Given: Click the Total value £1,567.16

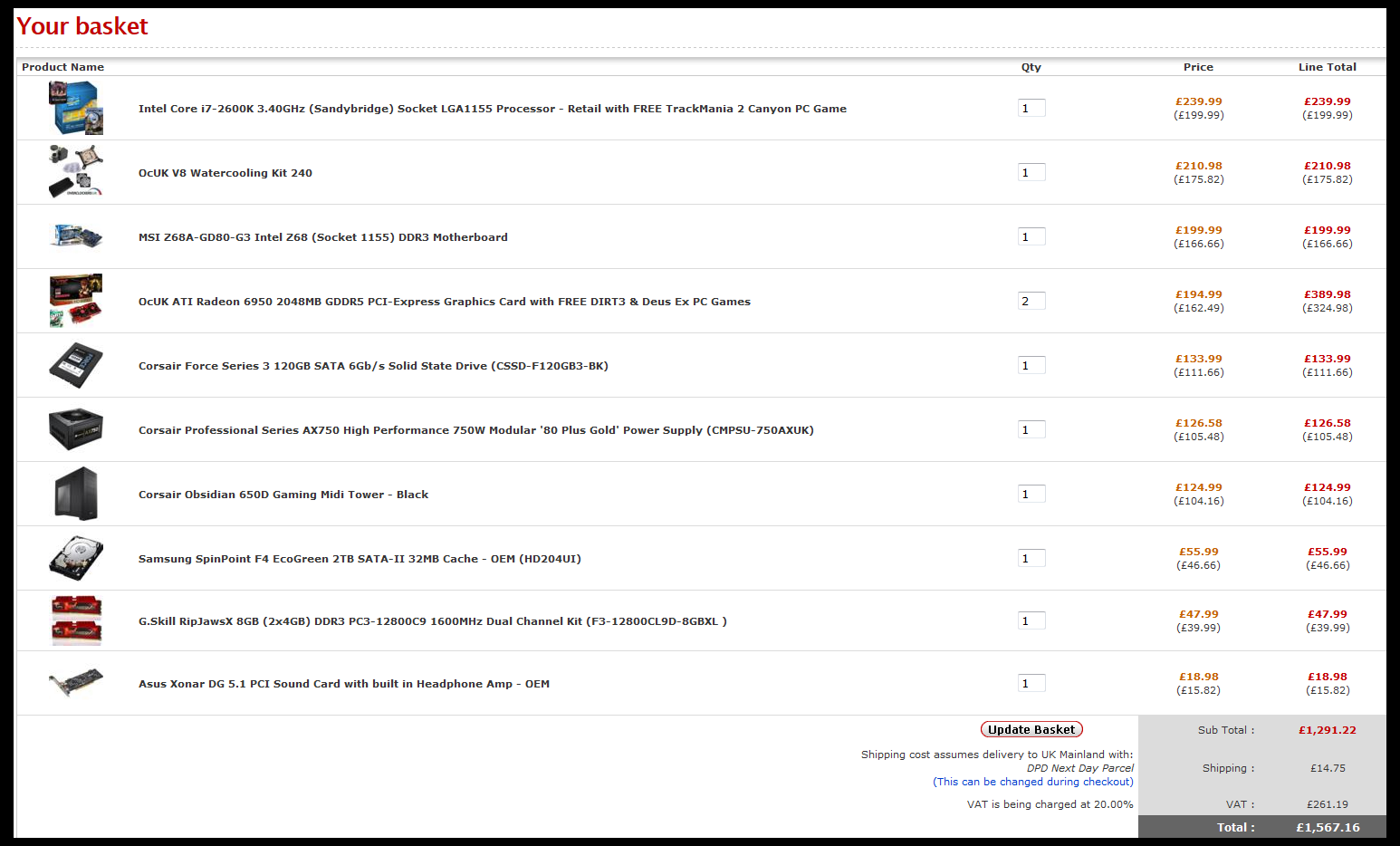Looking at the screenshot, I should click(x=1328, y=827).
